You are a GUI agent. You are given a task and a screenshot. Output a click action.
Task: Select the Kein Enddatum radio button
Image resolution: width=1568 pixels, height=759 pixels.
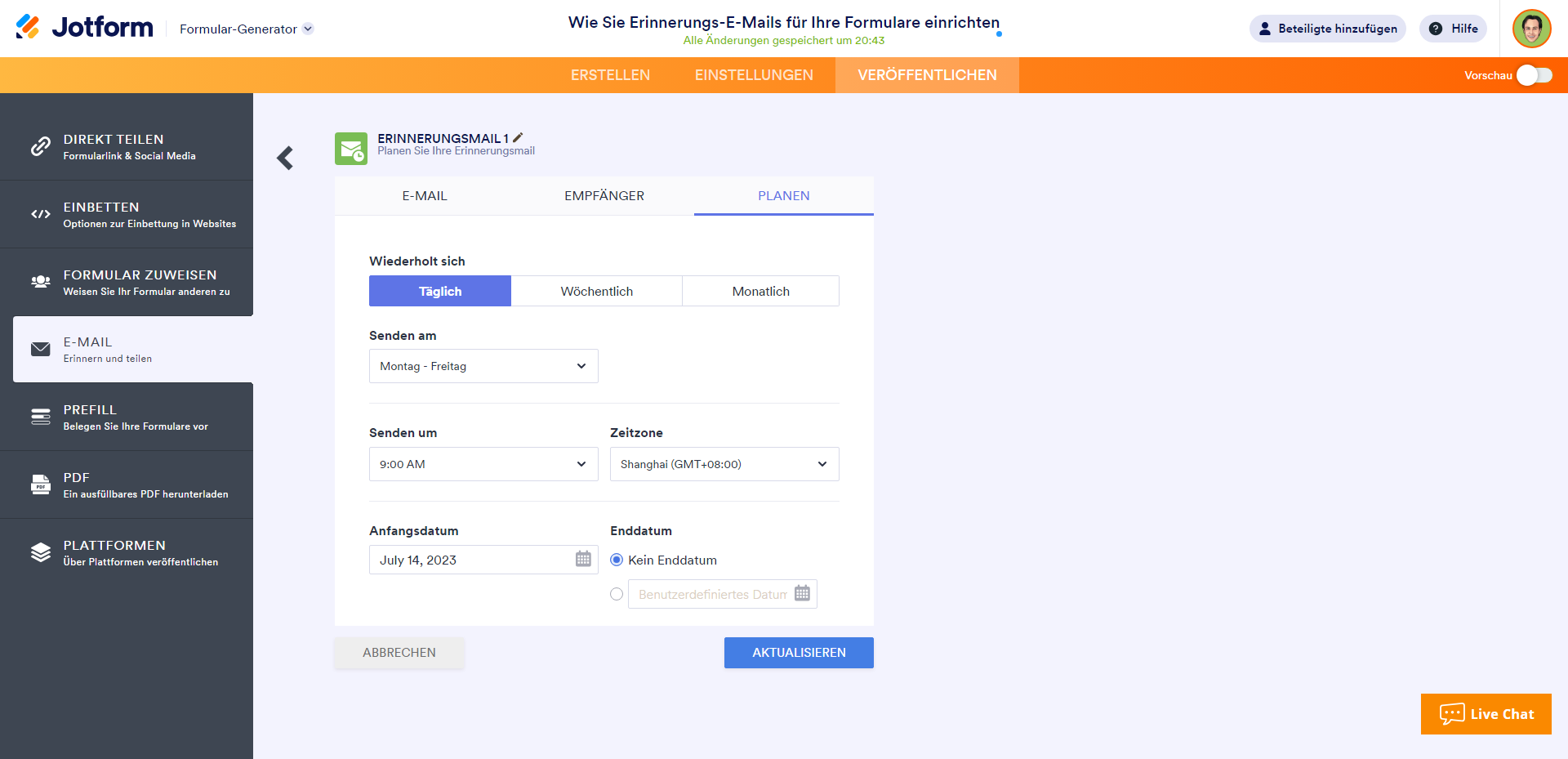[x=617, y=560]
